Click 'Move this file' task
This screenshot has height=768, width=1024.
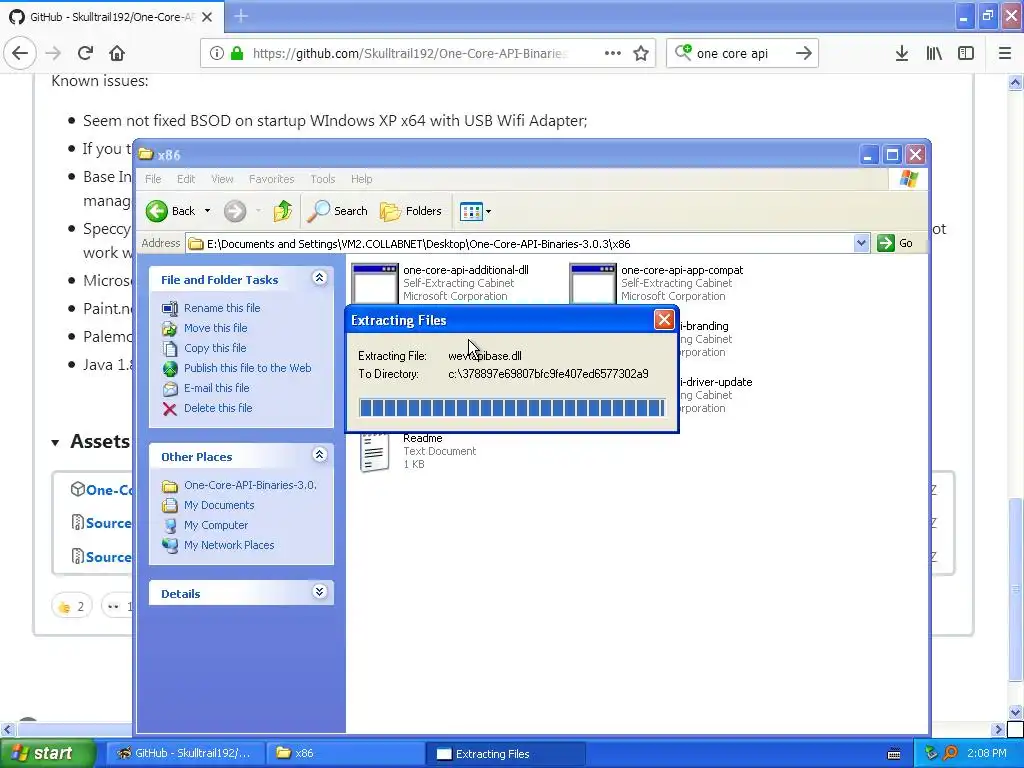[216, 328]
